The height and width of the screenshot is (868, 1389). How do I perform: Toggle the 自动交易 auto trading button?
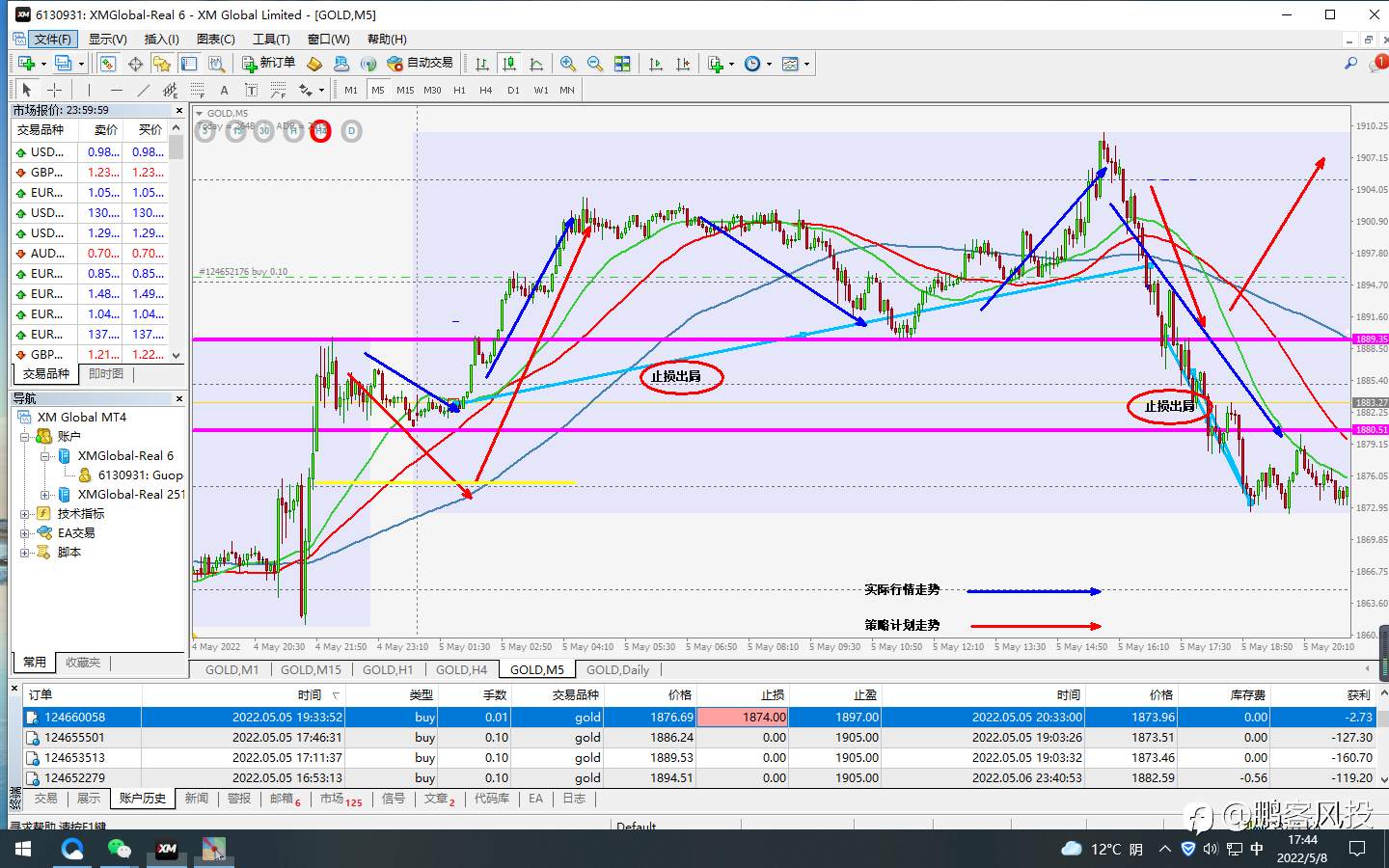[x=420, y=64]
